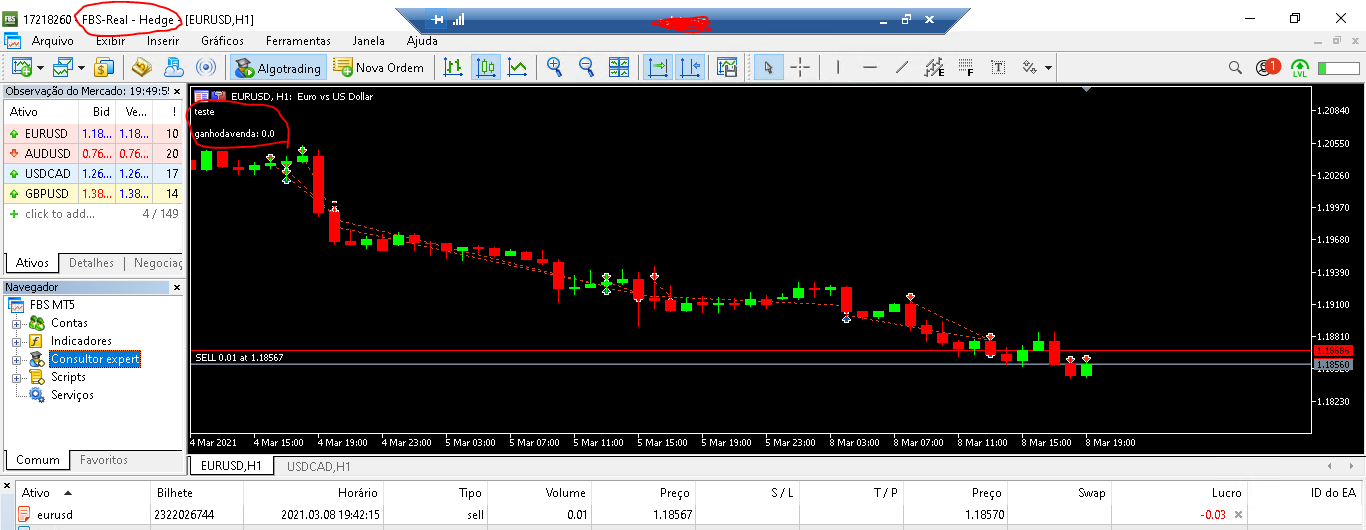Switch to the USDCAD,H1 chart tab
1366x530 pixels.
[x=319, y=466]
